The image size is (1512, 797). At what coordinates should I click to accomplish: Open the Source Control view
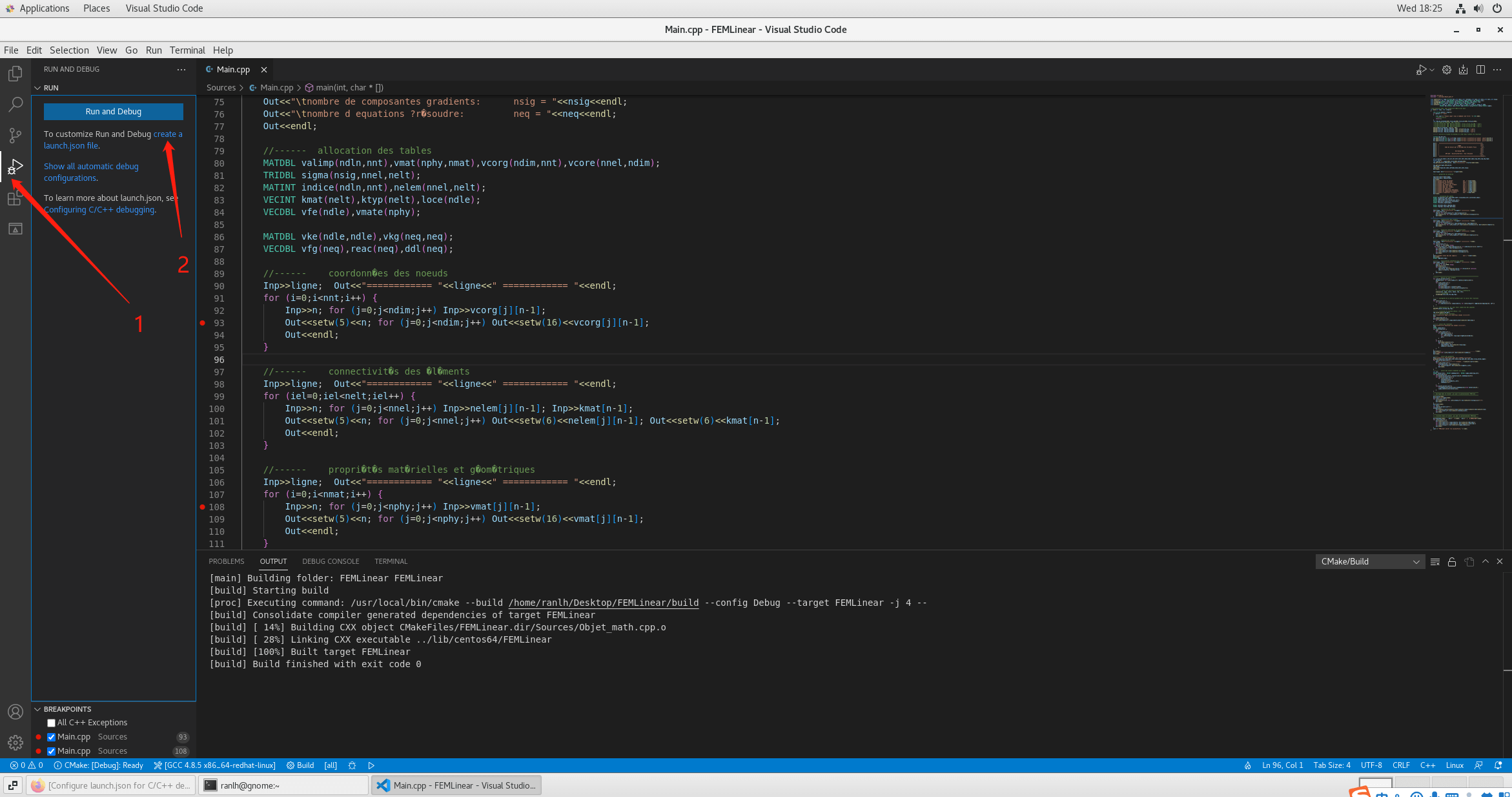(x=15, y=136)
